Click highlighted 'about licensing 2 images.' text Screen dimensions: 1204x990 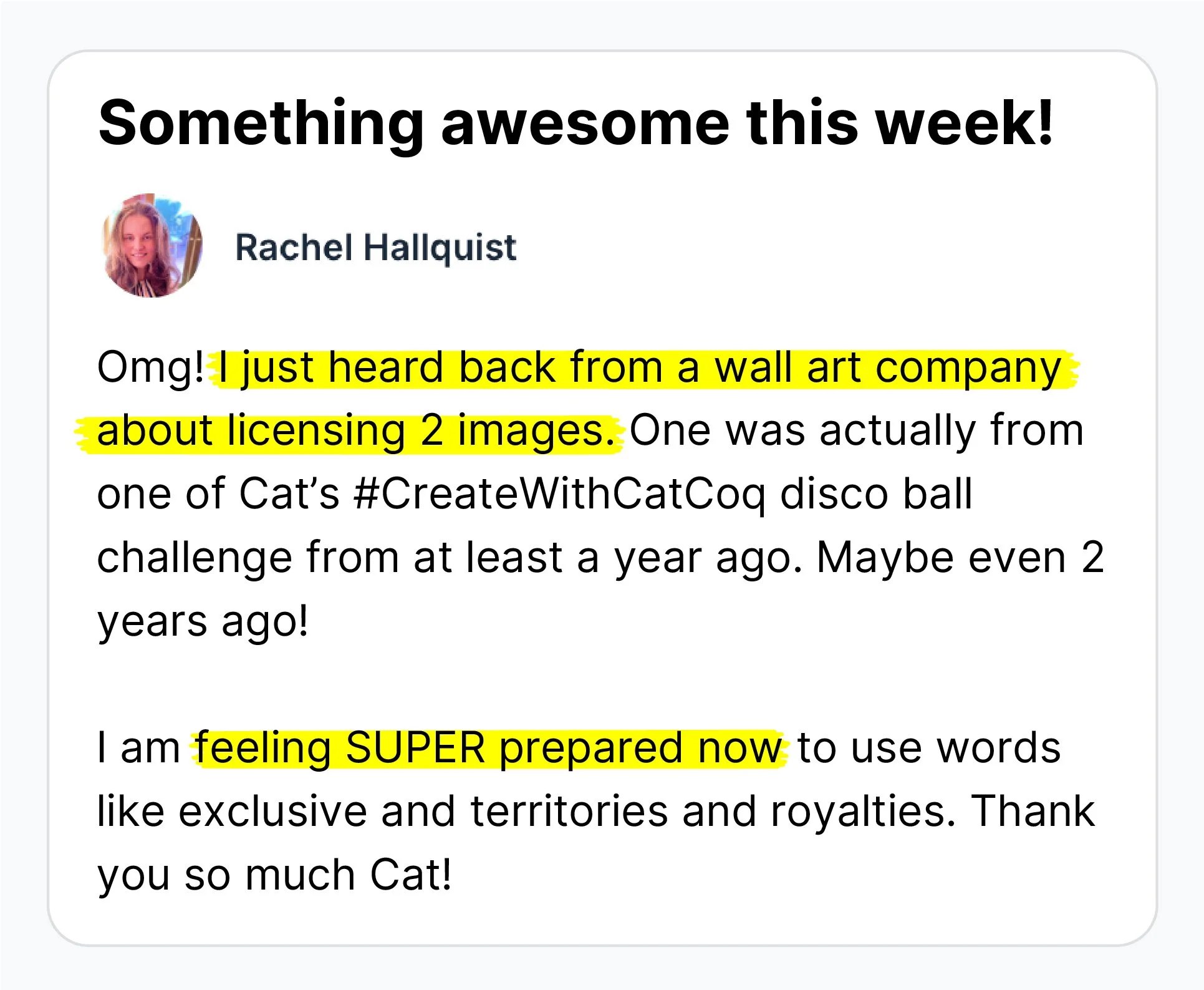point(356,431)
